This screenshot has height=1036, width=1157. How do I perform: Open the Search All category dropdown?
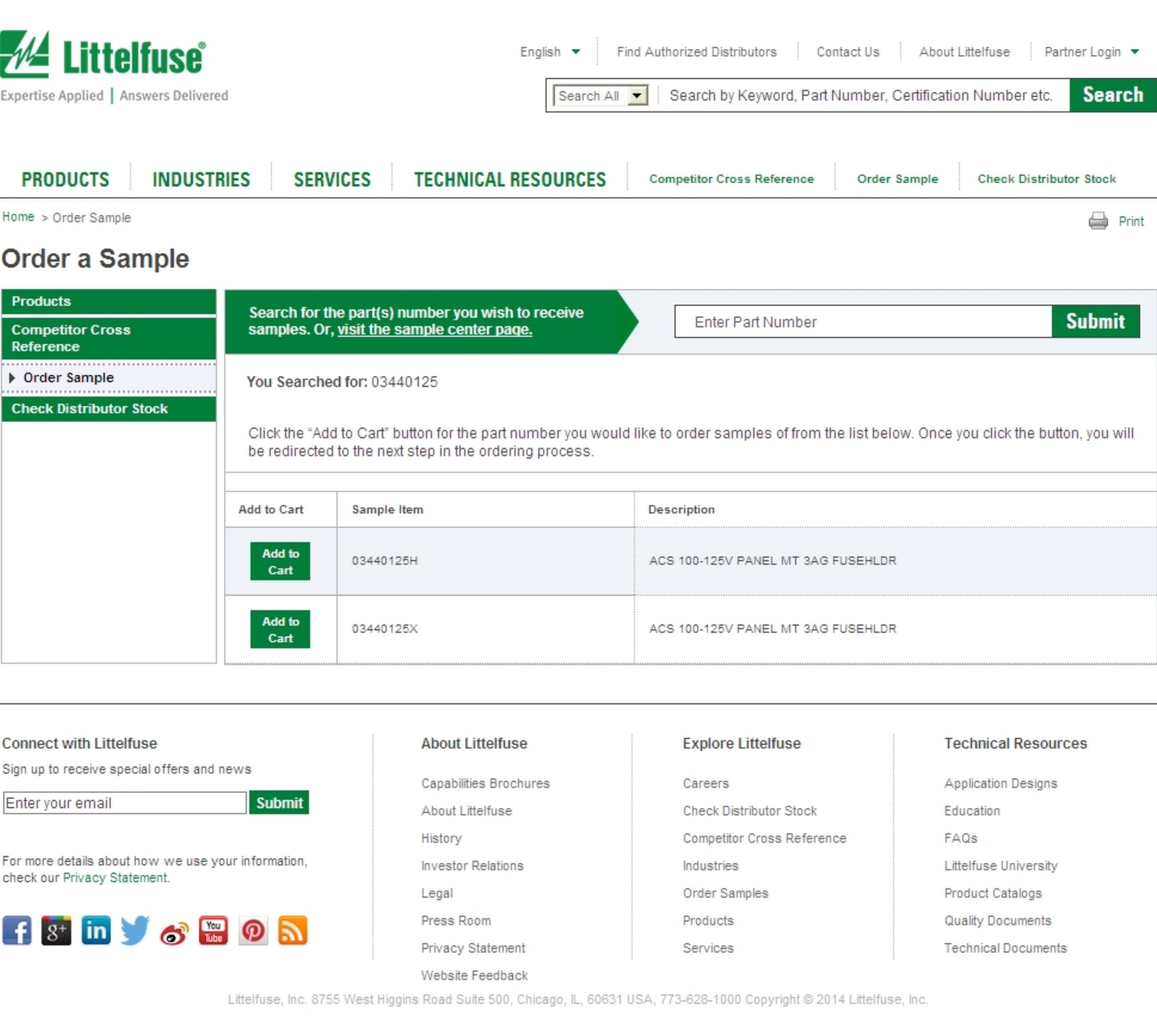pos(601,96)
